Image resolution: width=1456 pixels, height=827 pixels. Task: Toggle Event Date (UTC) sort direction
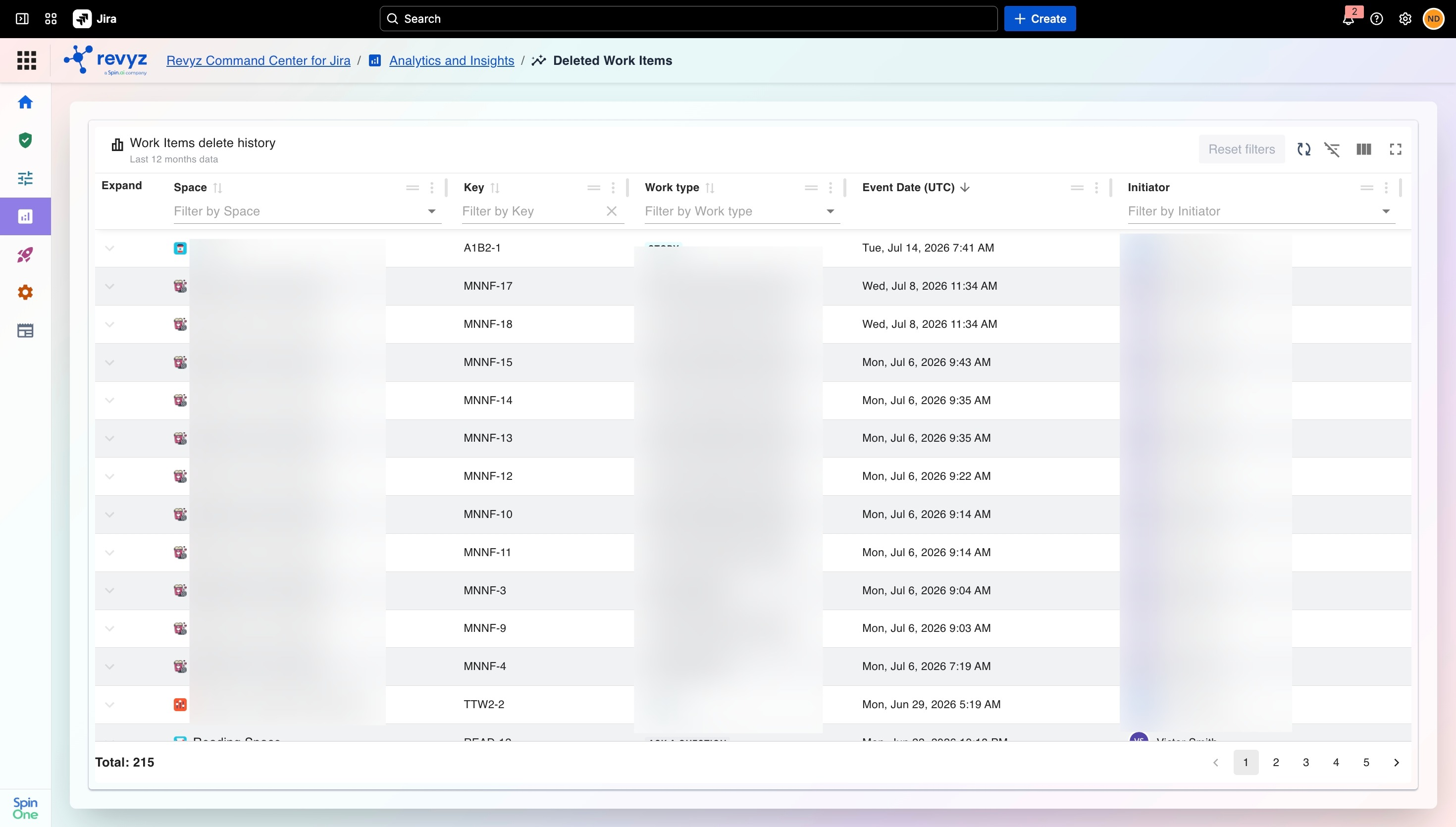965,188
